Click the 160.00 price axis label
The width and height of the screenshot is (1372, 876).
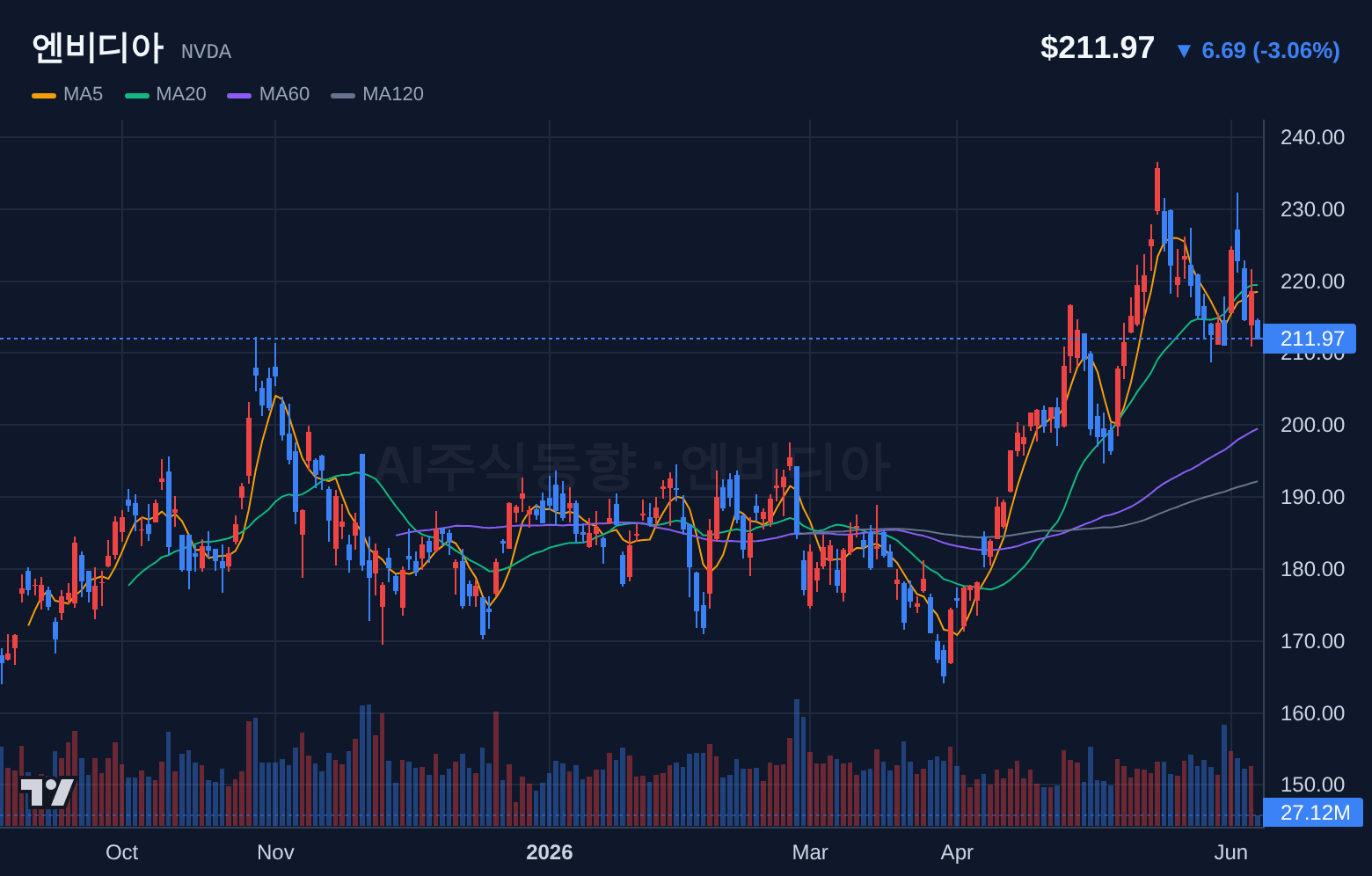point(1312,713)
